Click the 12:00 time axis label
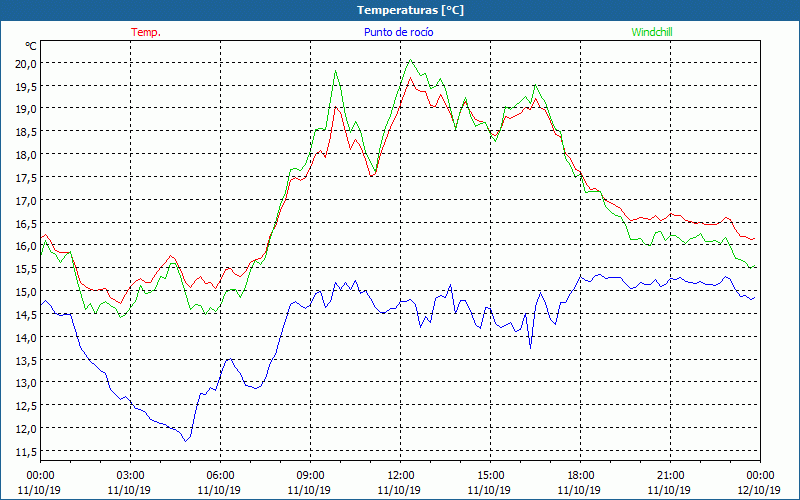Screen dimensions: 800x500 [x=401, y=475]
